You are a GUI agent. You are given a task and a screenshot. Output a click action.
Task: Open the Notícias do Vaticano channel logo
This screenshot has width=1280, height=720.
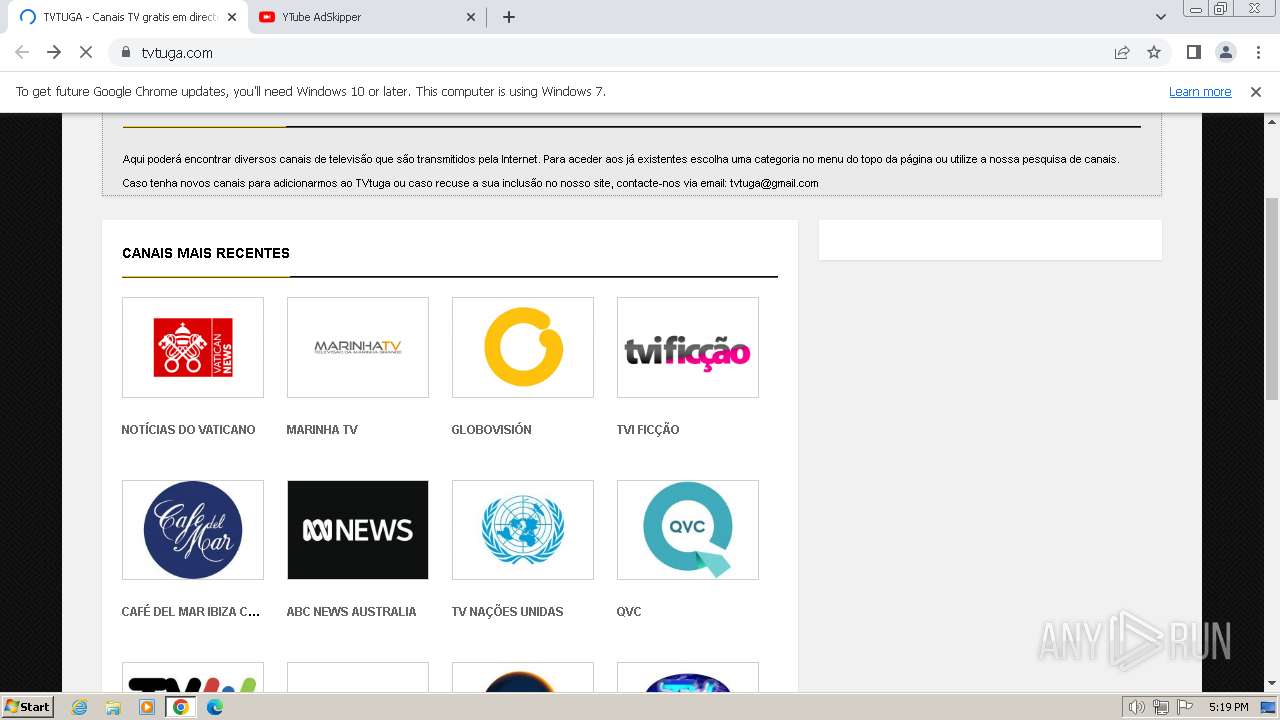193,347
